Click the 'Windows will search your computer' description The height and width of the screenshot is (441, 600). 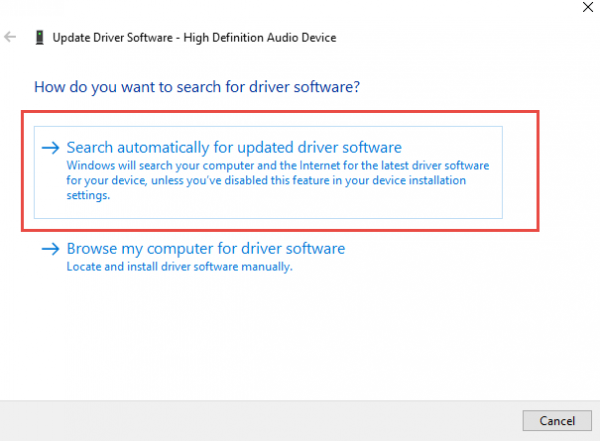click(x=278, y=180)
